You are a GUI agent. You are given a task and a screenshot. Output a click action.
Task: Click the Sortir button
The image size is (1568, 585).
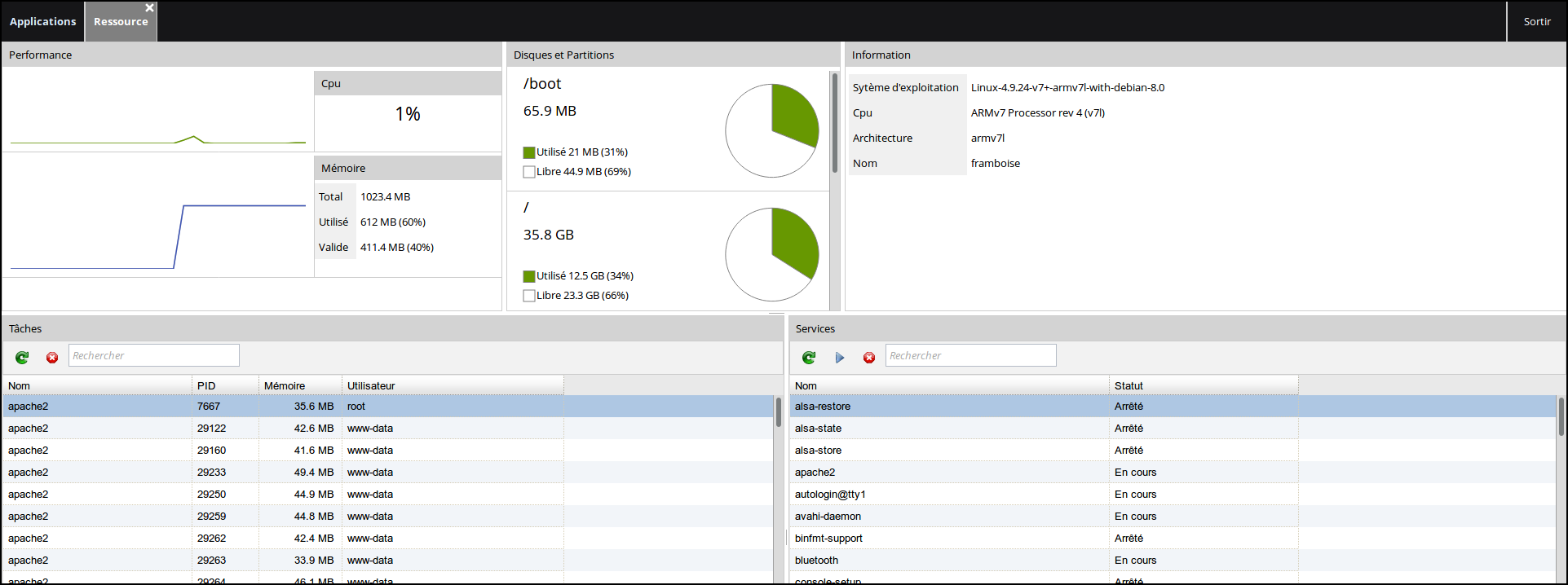coord(1536,21)
